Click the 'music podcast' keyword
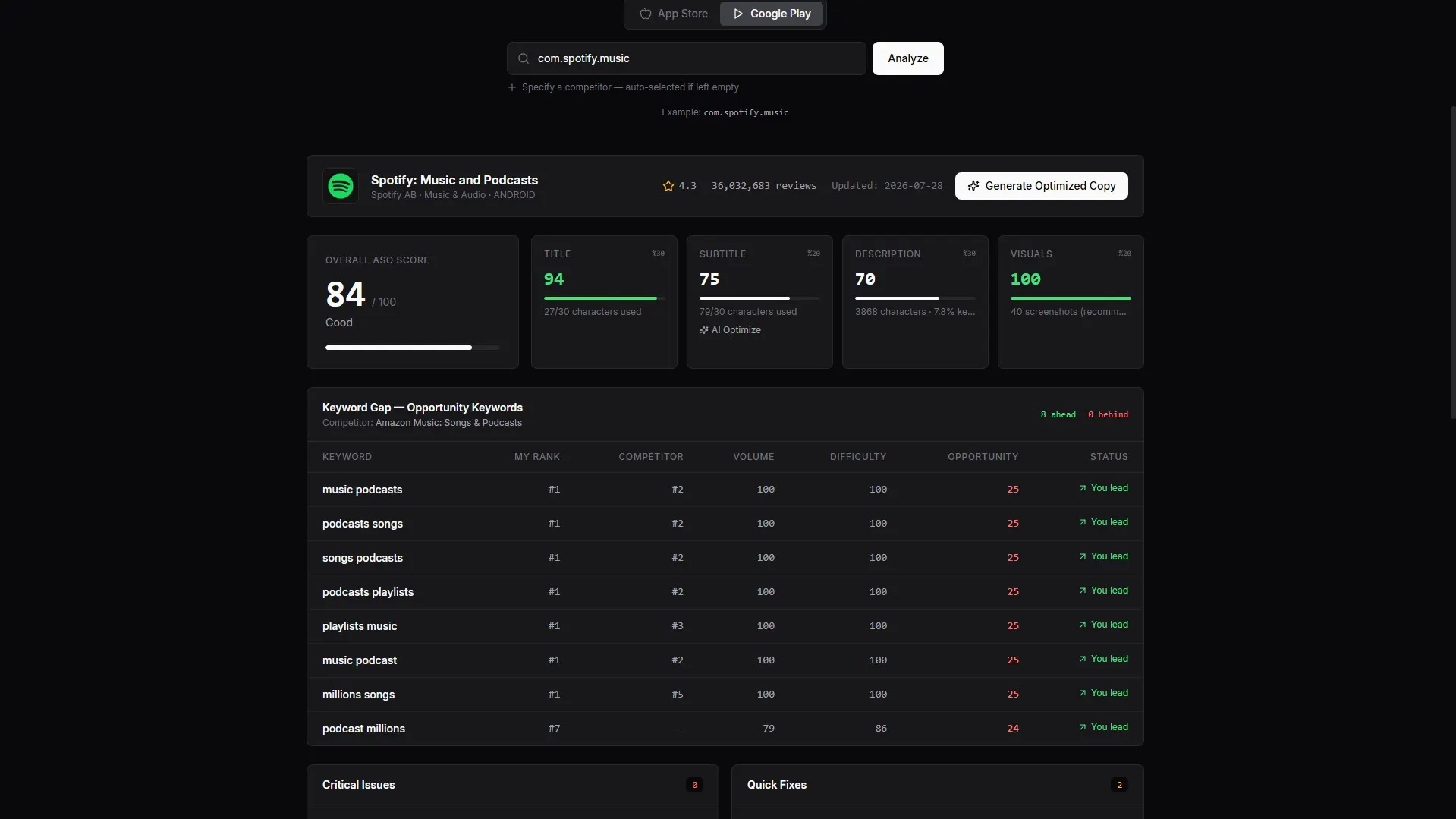Viewport: 1456px width, 819px height. pos(360,660)
